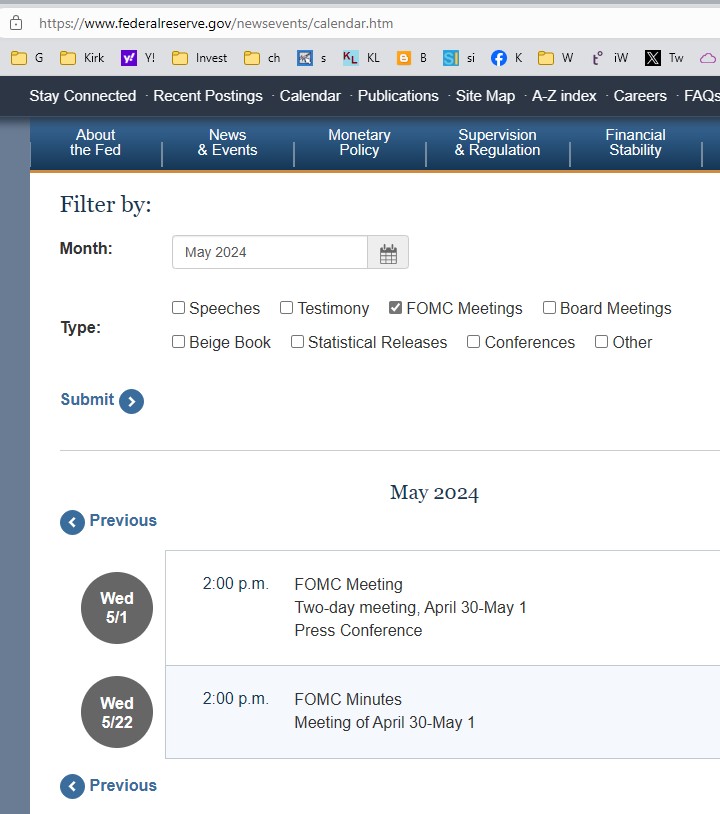
Task: Click the site lock icon in address bar
Action: pyautogui.click(x=16, y=22)
